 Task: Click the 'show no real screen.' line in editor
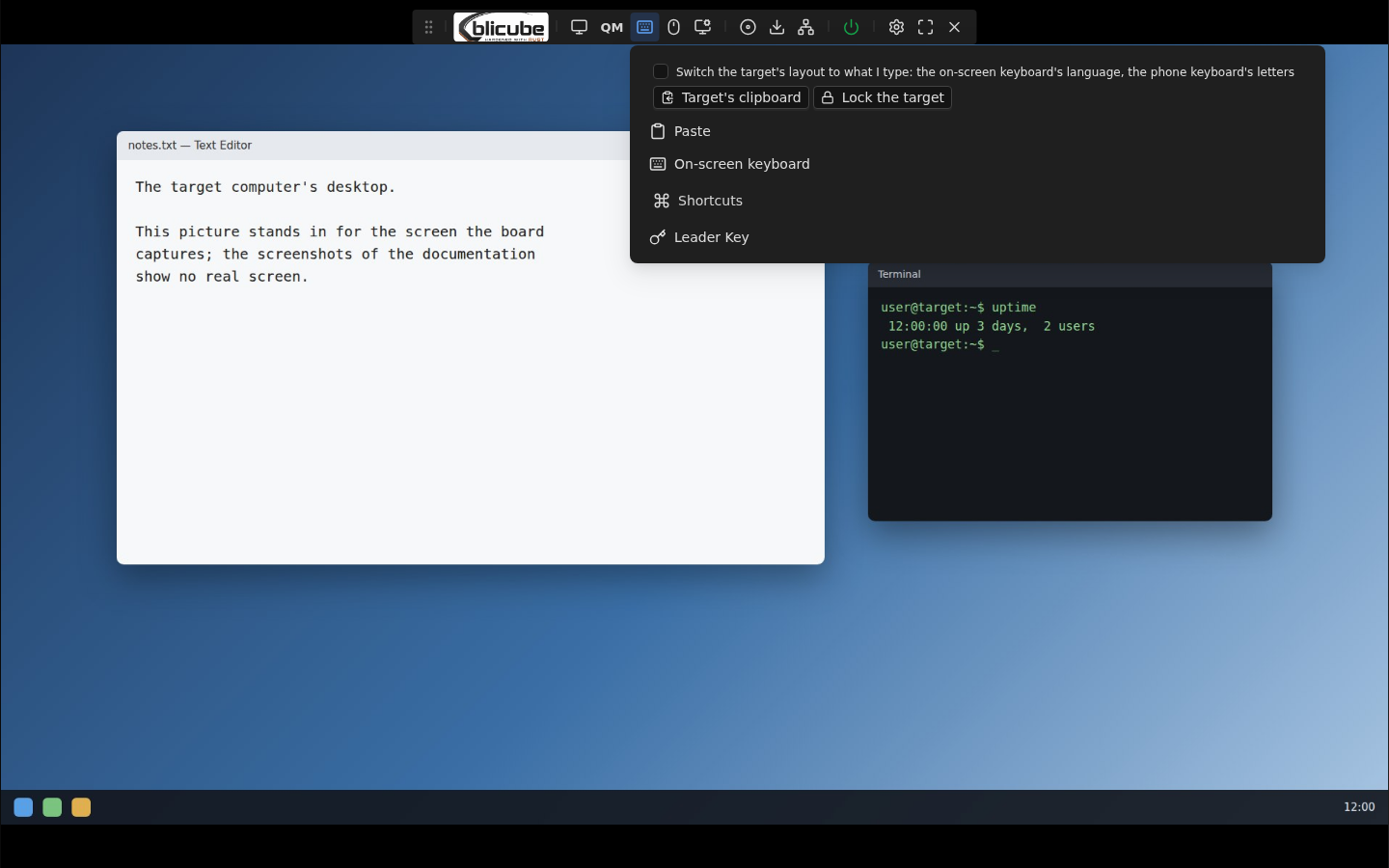[222, 277]
